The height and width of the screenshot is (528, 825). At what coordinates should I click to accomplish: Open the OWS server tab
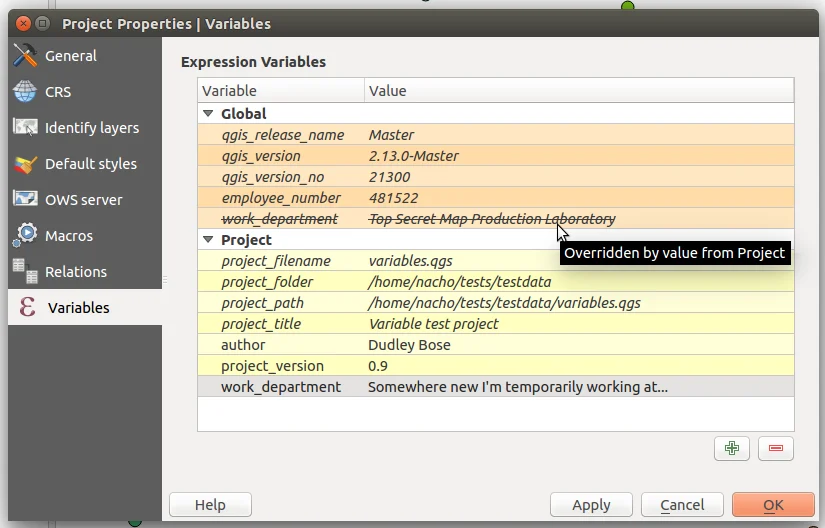tap(85, 200)
